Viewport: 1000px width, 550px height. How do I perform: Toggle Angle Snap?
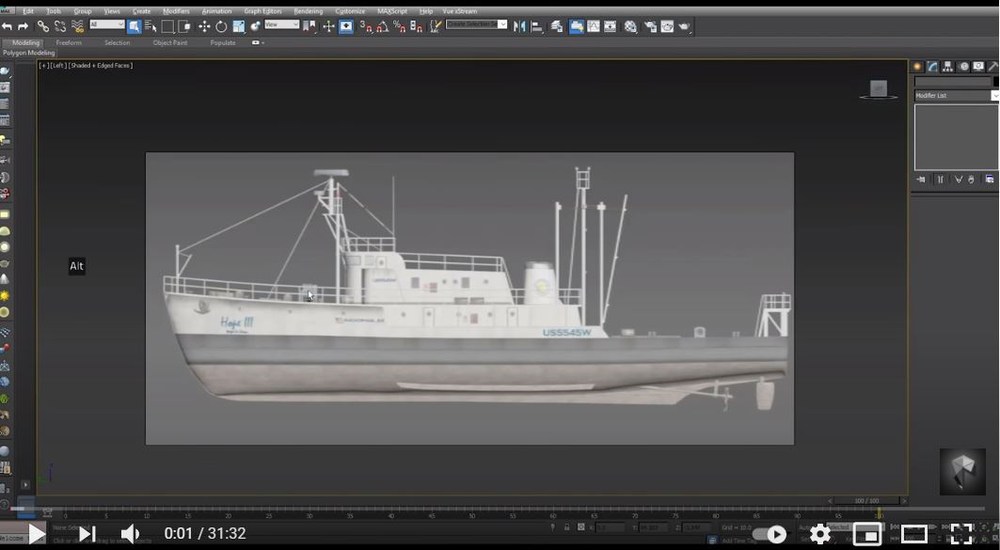(x=383, y=26)
